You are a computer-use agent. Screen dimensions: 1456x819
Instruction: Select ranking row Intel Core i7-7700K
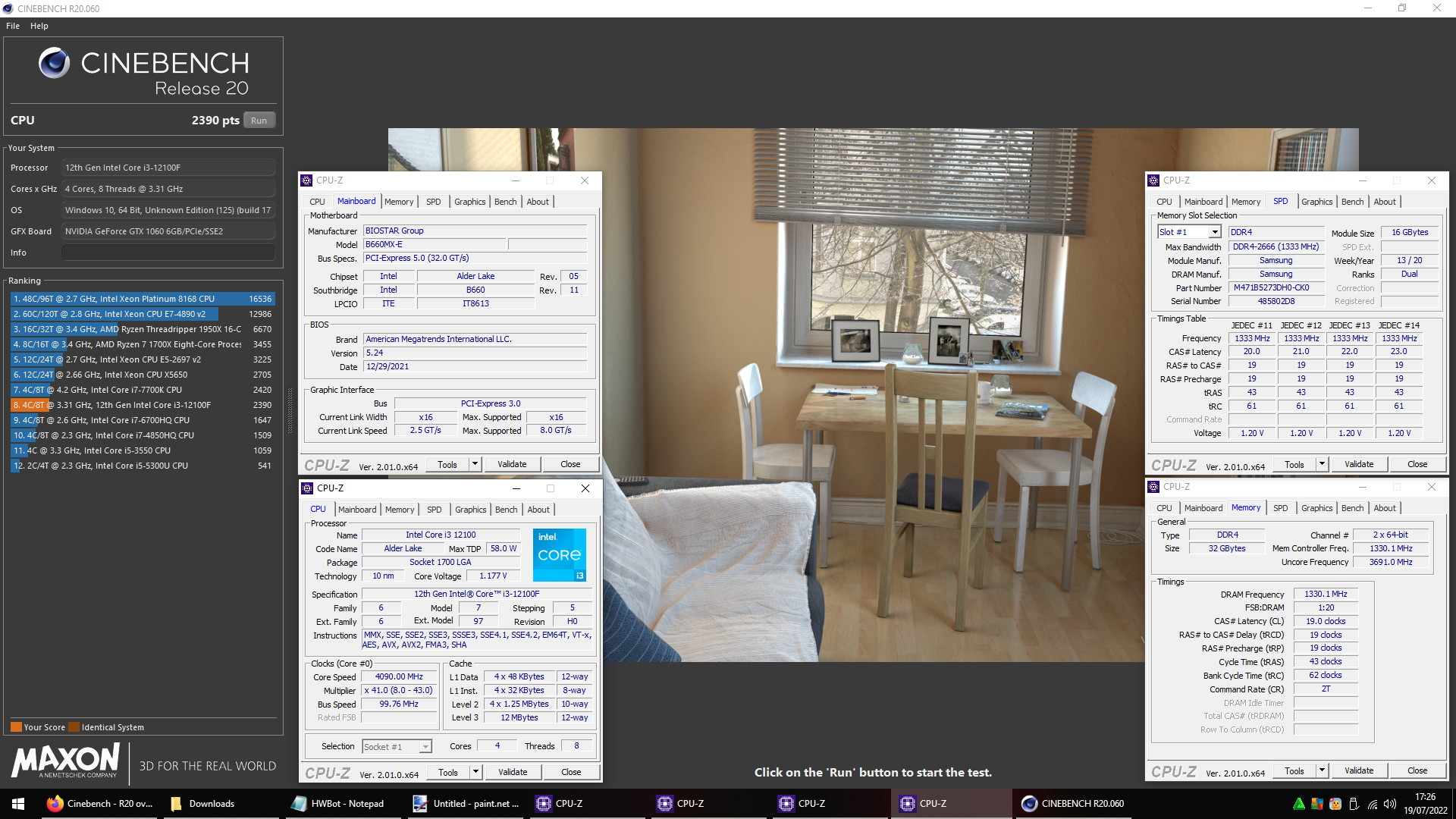click(x=143, y=390)
